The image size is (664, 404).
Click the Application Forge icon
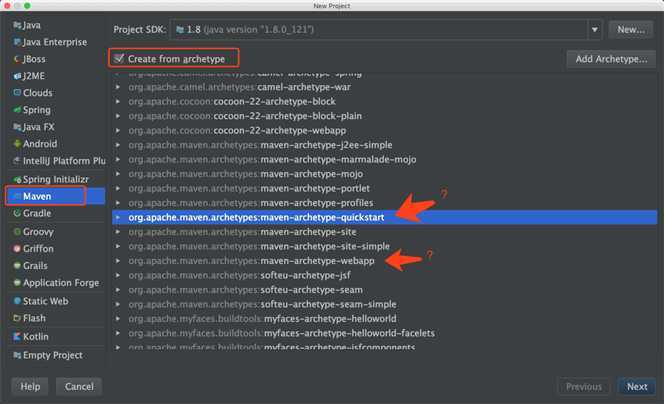(17, 283)
